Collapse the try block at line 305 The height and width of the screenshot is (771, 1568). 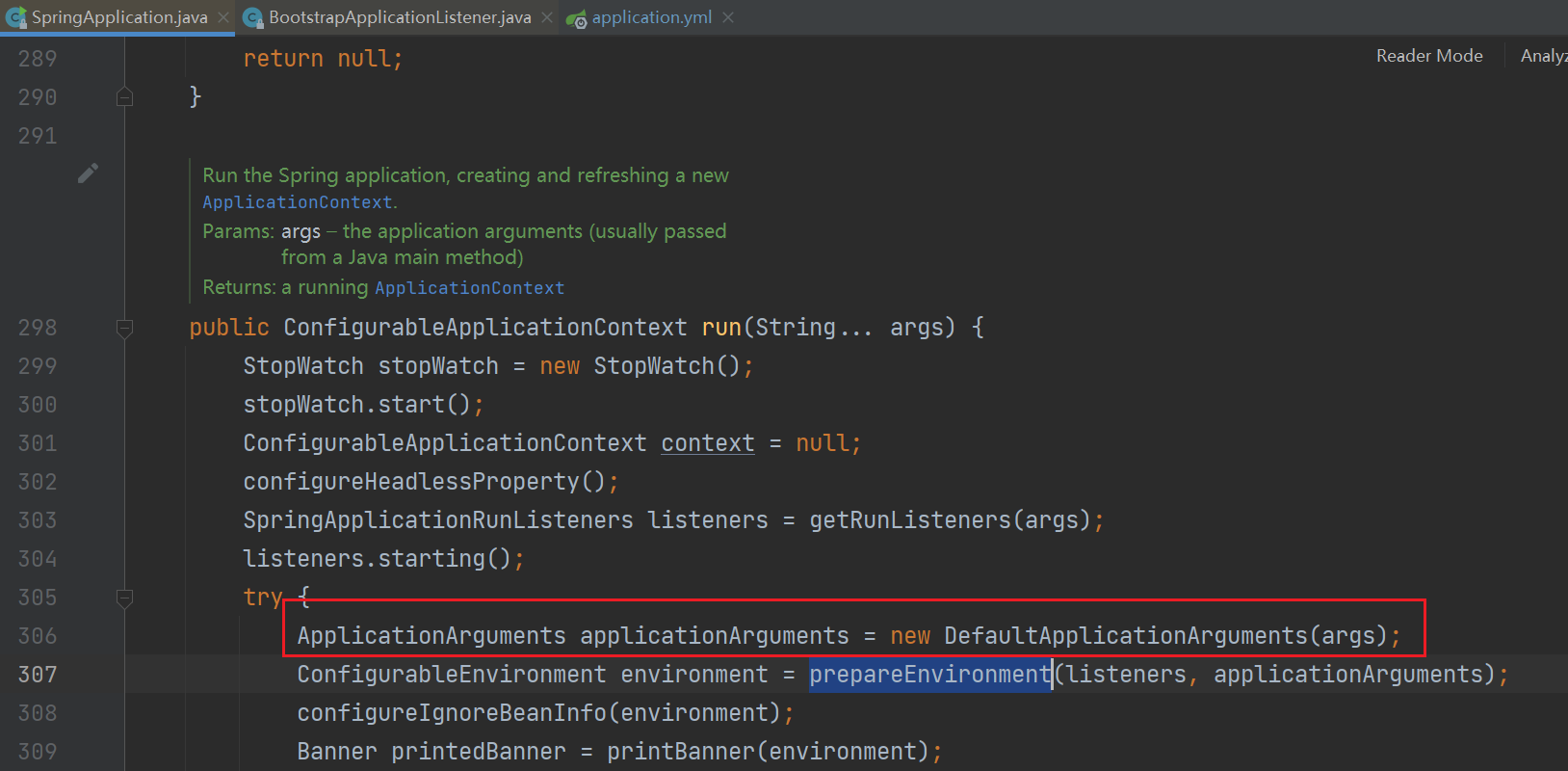124,598
